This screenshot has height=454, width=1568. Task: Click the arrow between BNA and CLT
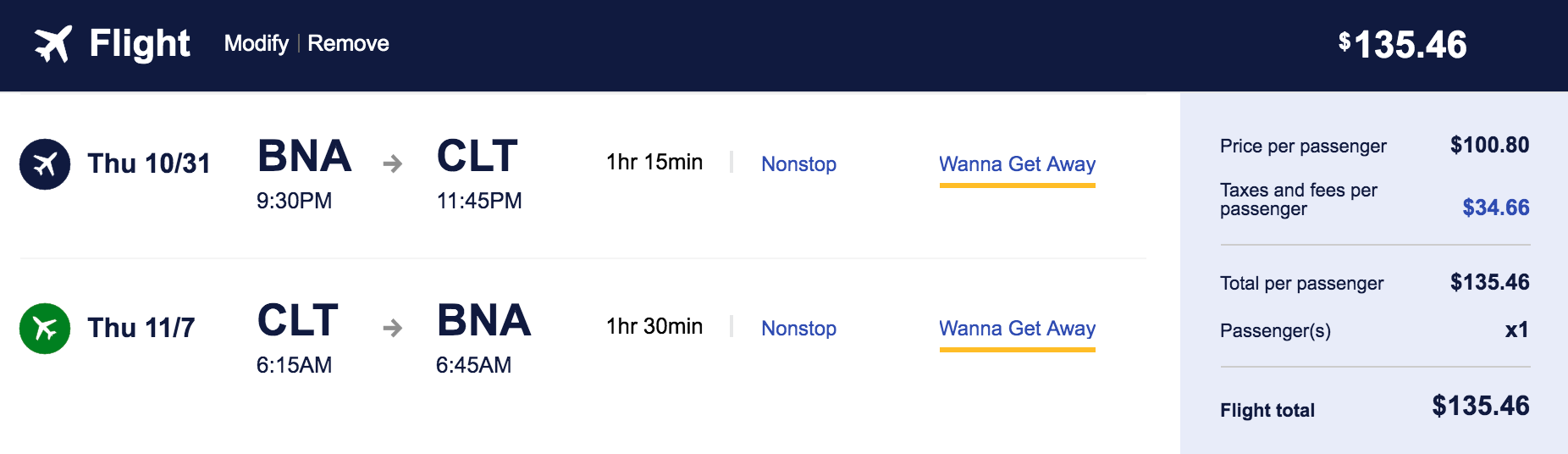(x=392, y=163)
